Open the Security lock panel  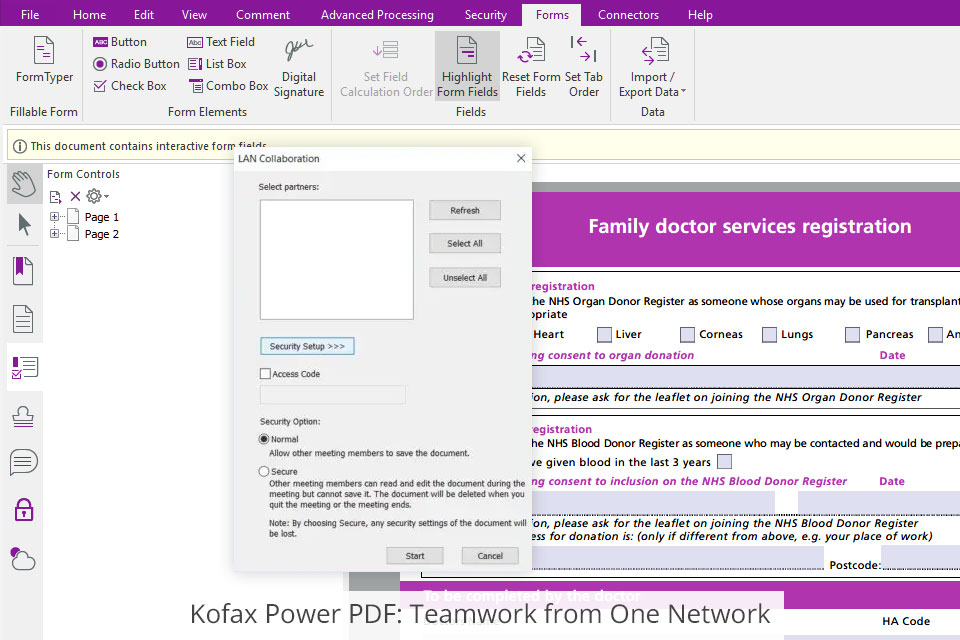pos(23,510)
